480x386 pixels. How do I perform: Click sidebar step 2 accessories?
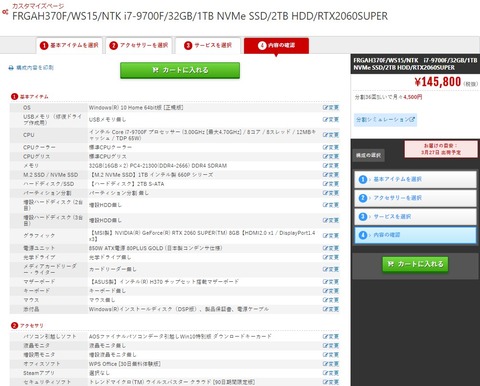415,198
